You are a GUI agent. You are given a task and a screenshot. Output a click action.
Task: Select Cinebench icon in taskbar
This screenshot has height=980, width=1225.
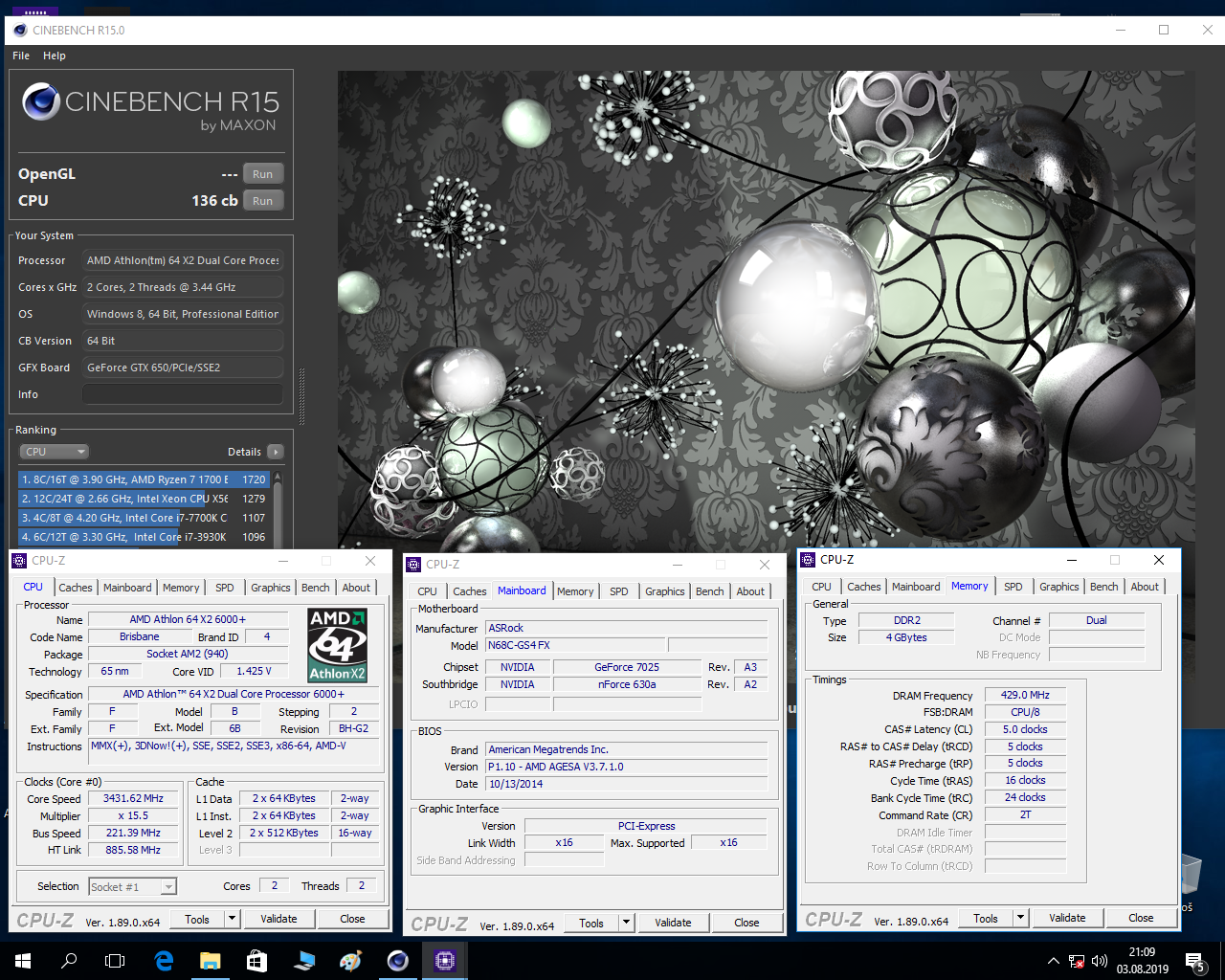tap(398, 961)
